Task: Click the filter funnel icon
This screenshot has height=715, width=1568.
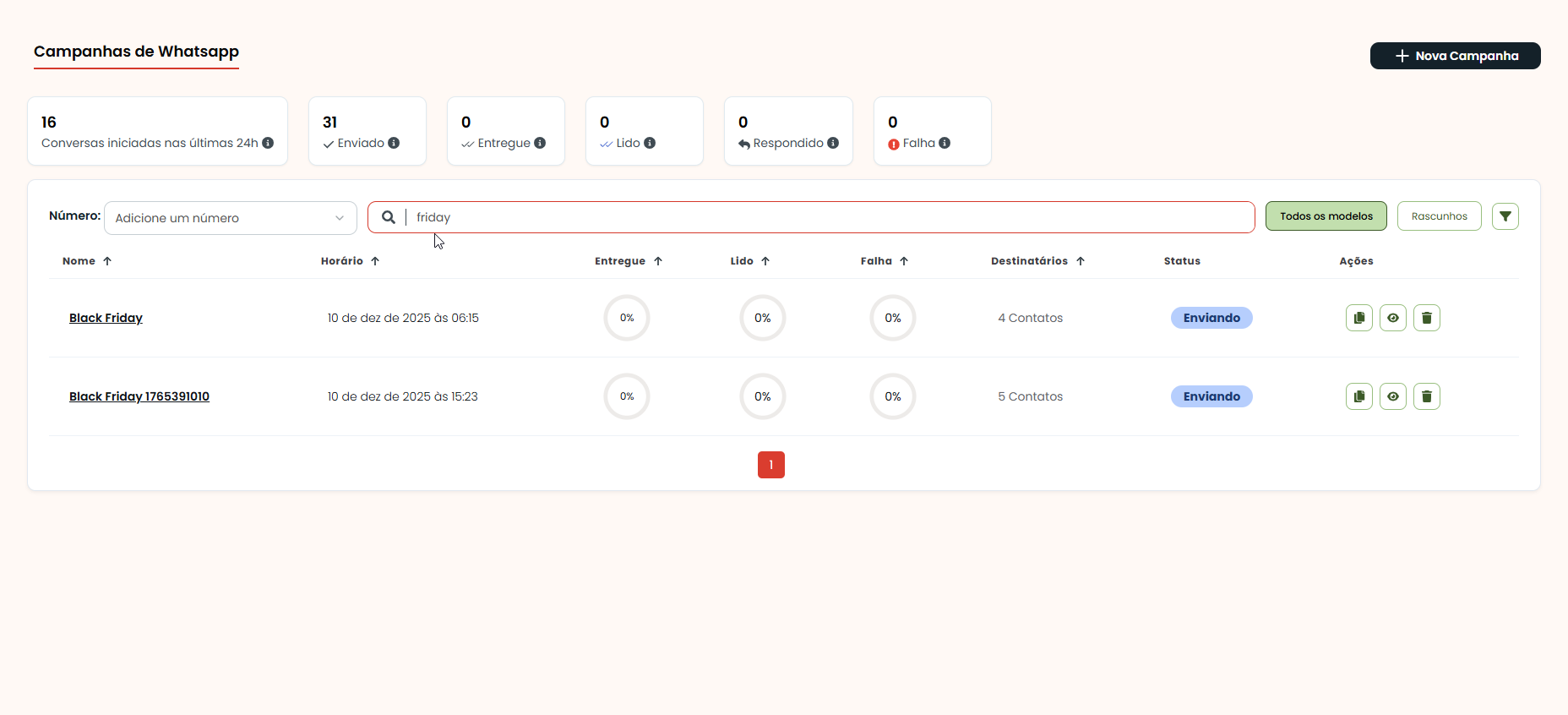Action: pos(1505,216)
